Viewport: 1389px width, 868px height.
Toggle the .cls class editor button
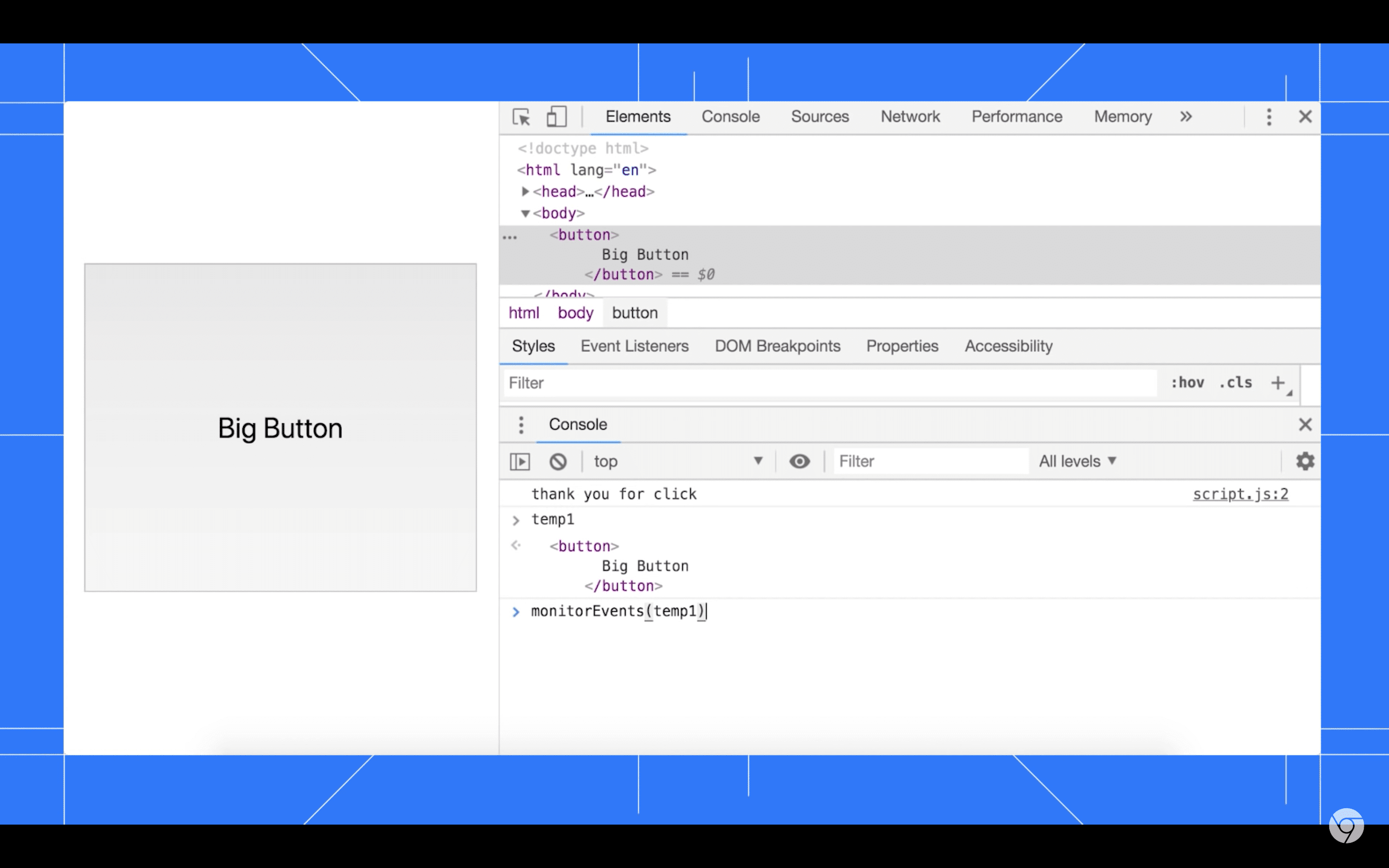point(1235,382)
